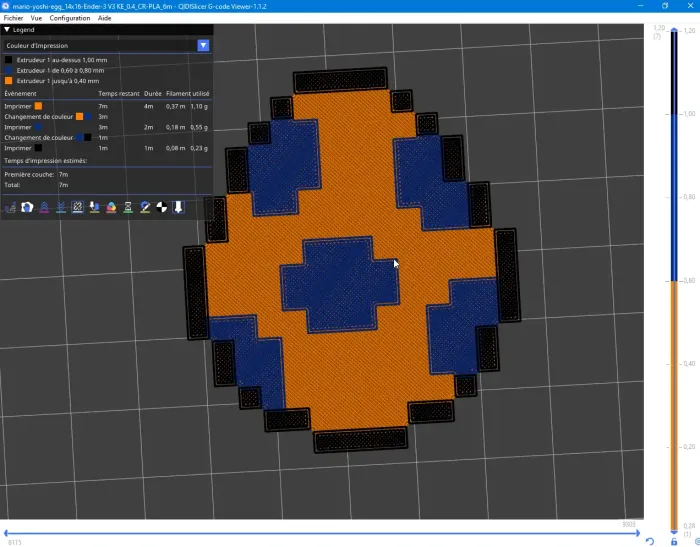
Task: Click the Temps d'impression estimés label
Action: 46,161
